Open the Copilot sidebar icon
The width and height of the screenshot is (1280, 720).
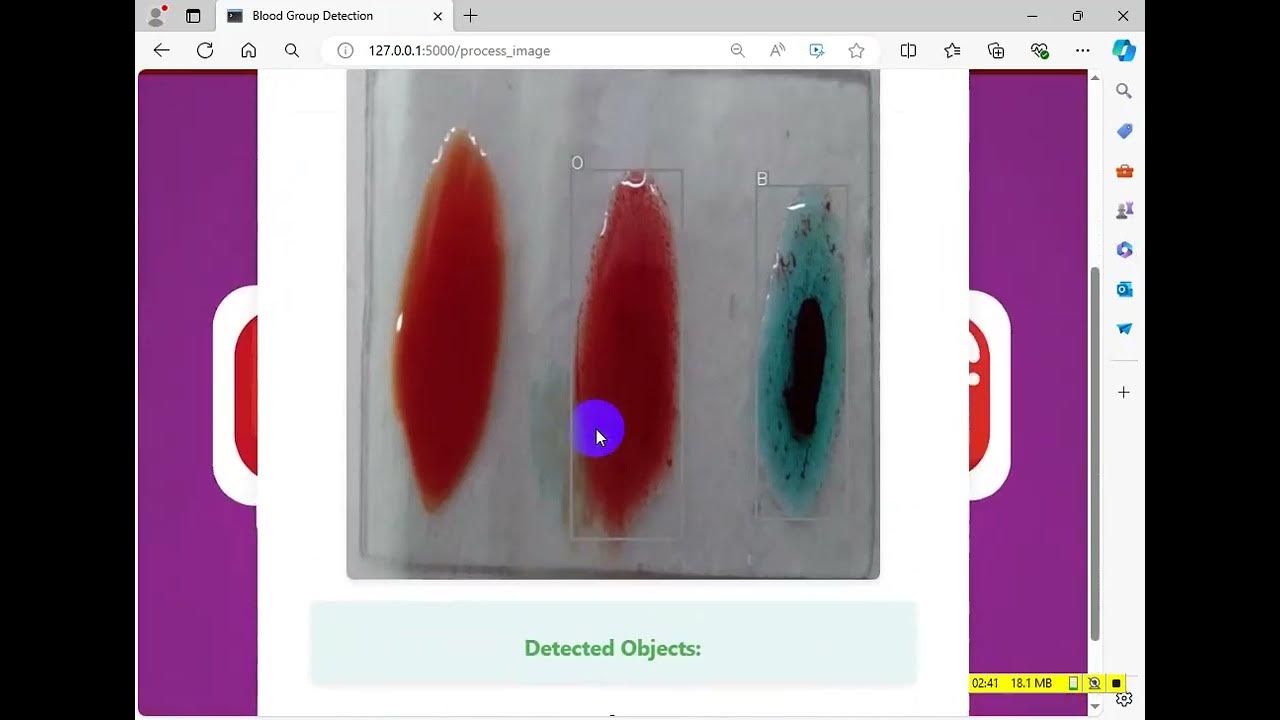[1124, 50]
